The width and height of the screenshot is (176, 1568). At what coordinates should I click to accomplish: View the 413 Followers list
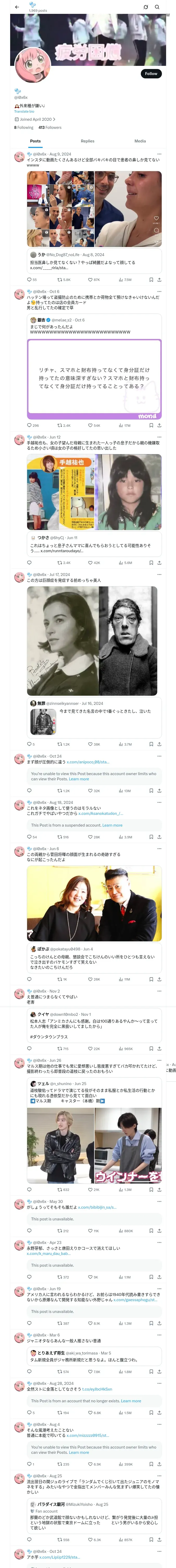pyautogui.click(x=50, y=128)
